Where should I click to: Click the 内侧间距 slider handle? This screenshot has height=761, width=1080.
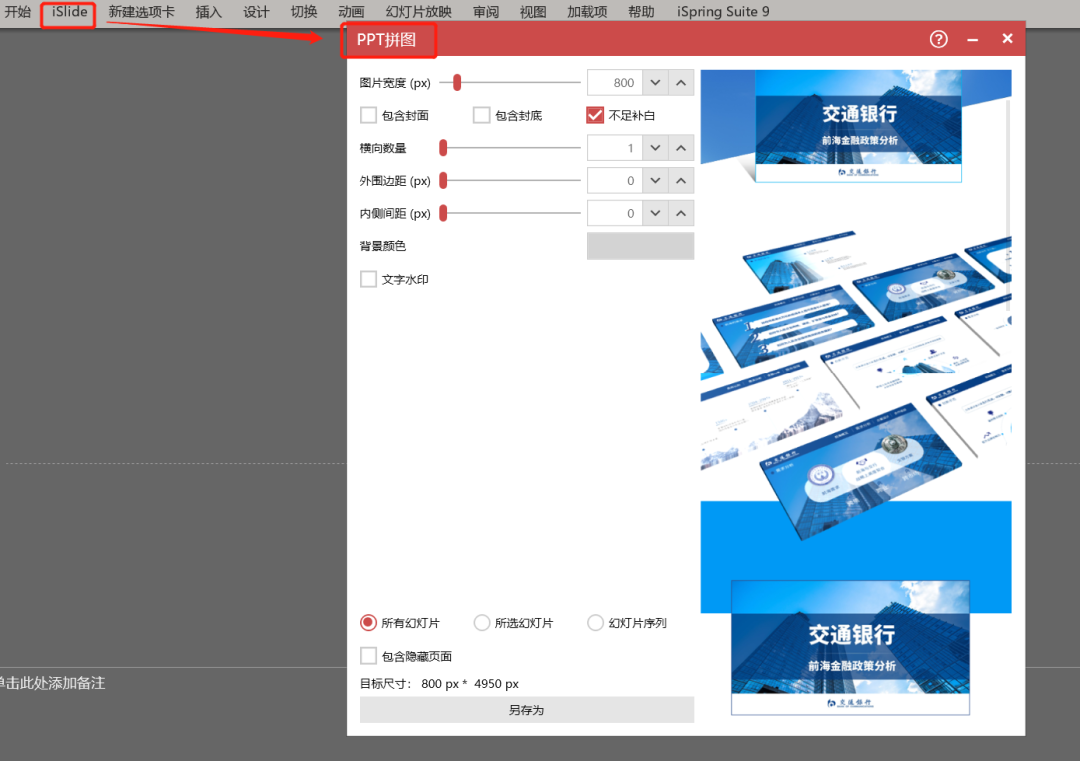pyautogui.click(x=444, y=213)
